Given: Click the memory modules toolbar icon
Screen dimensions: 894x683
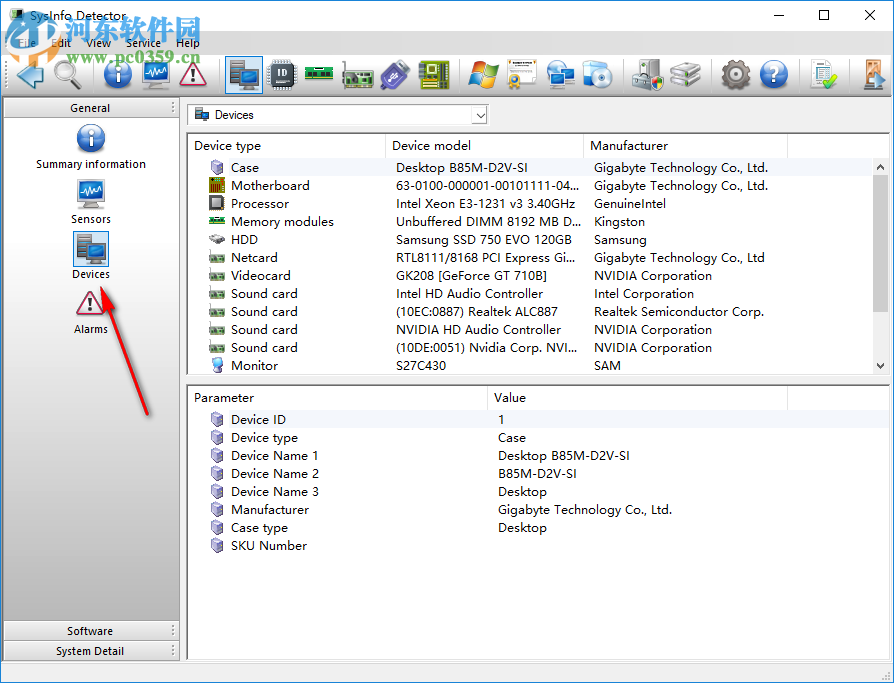Looking at the screenshot, I should [x=319, y=74].
